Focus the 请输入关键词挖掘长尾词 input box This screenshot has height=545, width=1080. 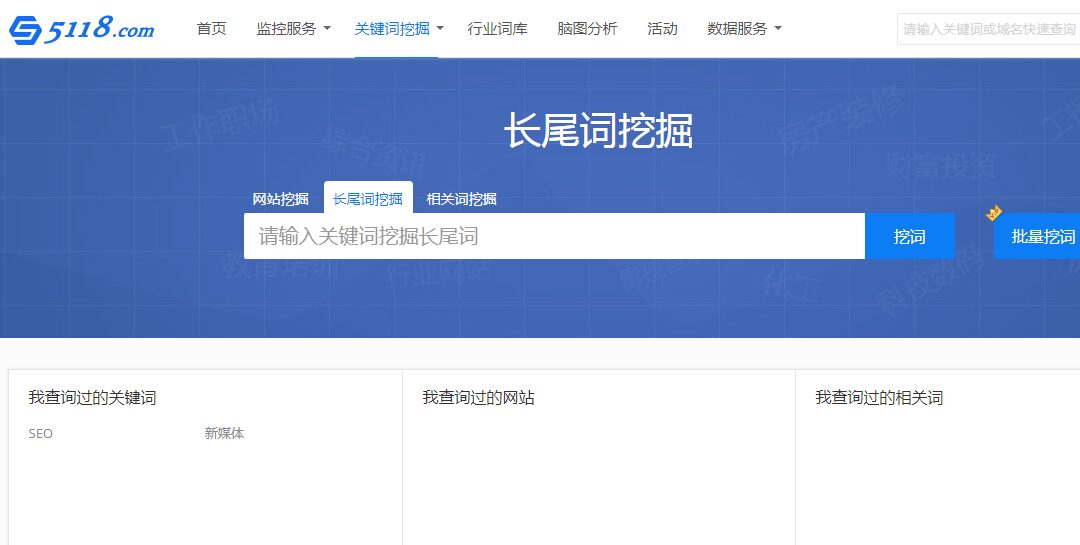click(x=554, y=236)
